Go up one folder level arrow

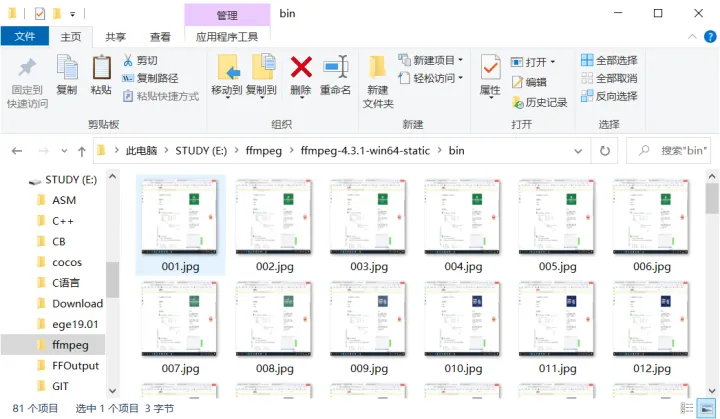point(82,151)
